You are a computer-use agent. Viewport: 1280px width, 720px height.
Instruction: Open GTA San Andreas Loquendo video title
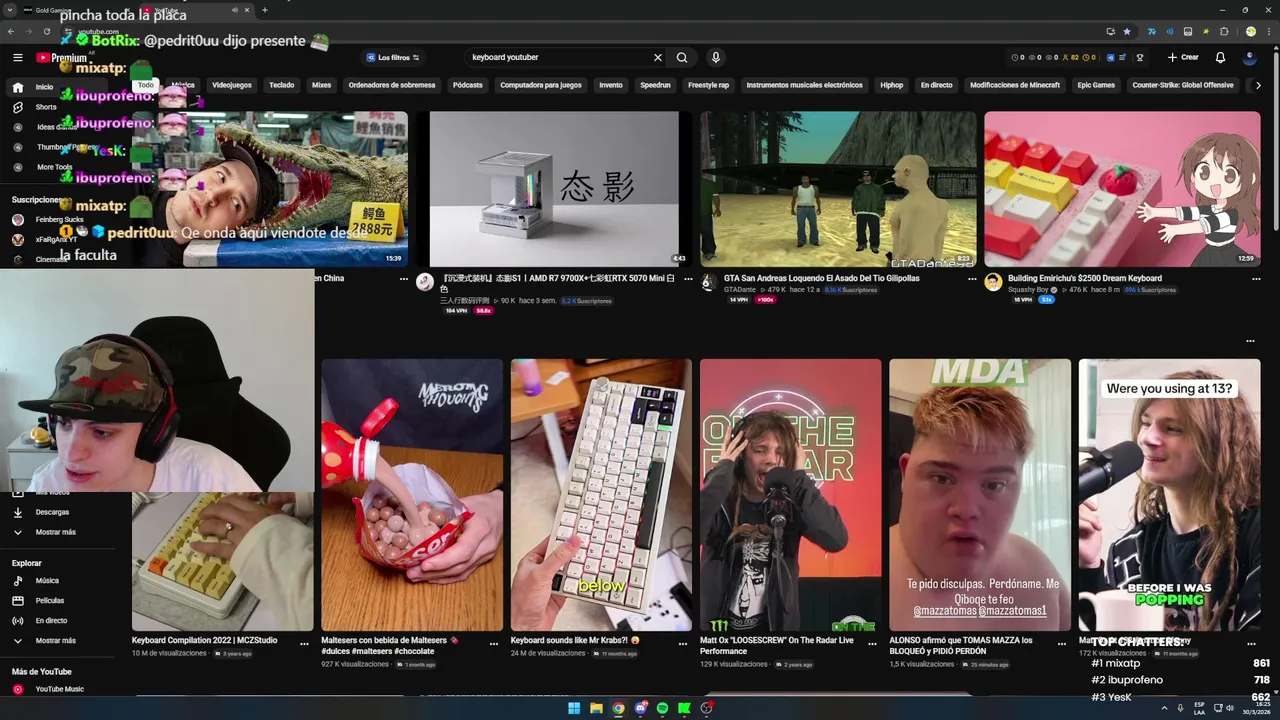pyautogui.click(x=821, y=278)
